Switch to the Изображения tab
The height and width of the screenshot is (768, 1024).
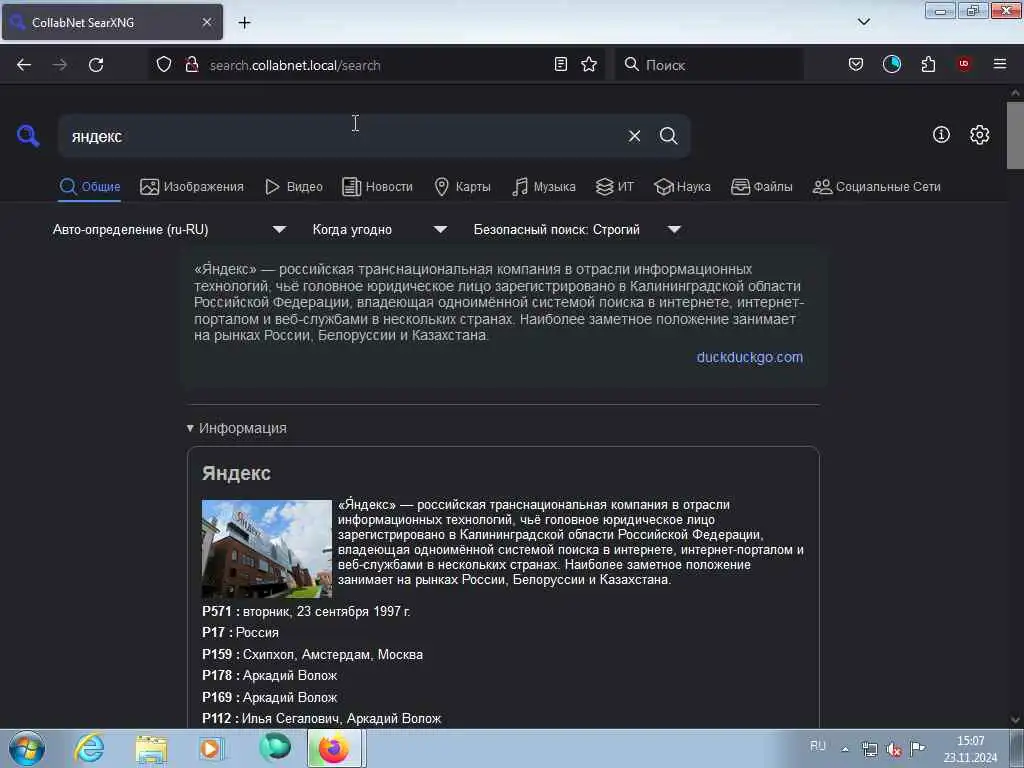click(x=192, y=187)
